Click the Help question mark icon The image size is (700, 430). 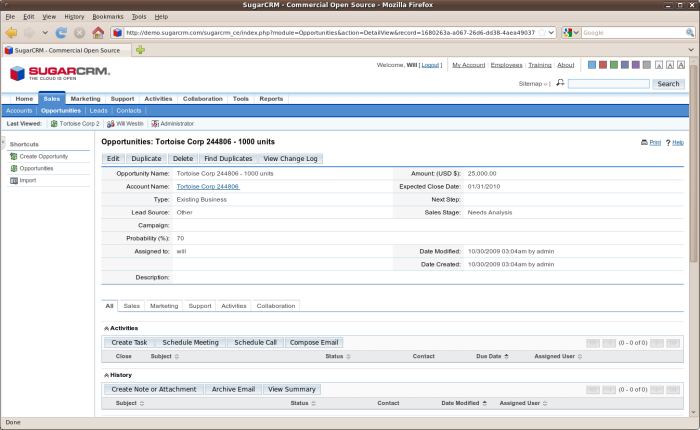(668, 142)
